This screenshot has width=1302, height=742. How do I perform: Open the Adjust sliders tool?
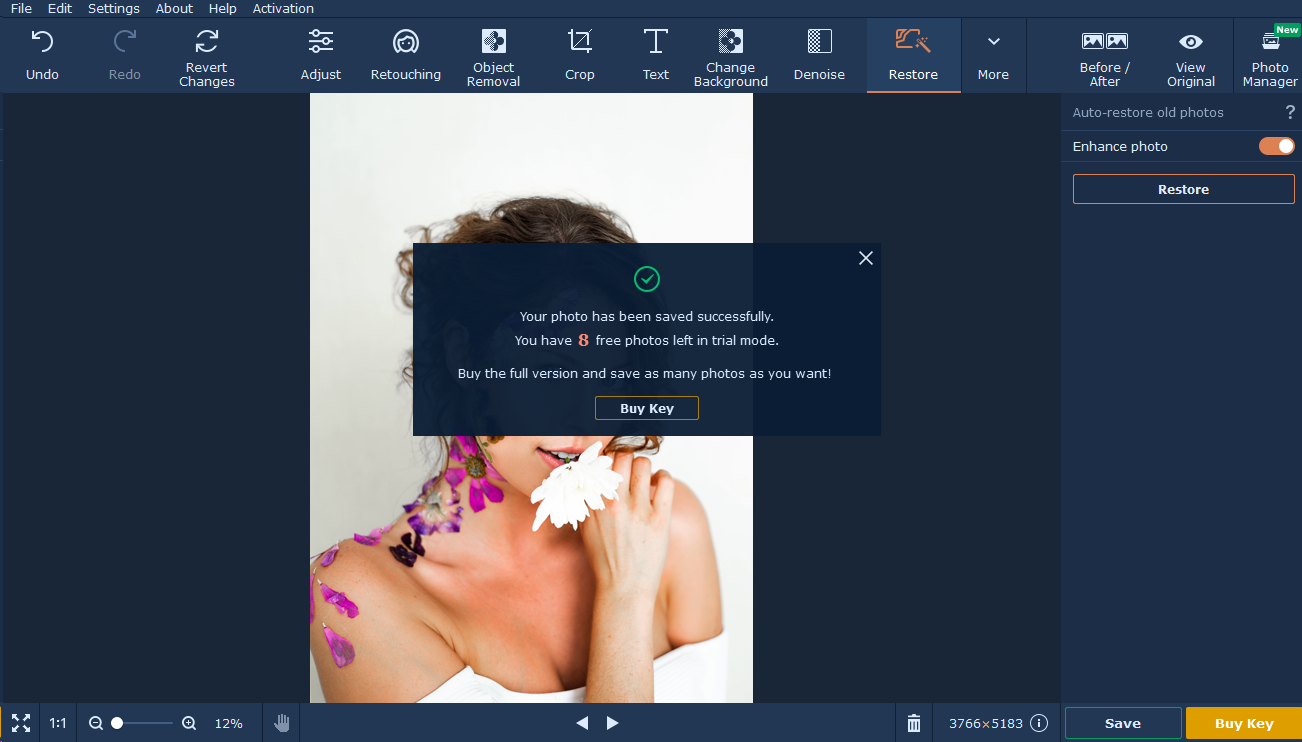[x=321, y=55]
